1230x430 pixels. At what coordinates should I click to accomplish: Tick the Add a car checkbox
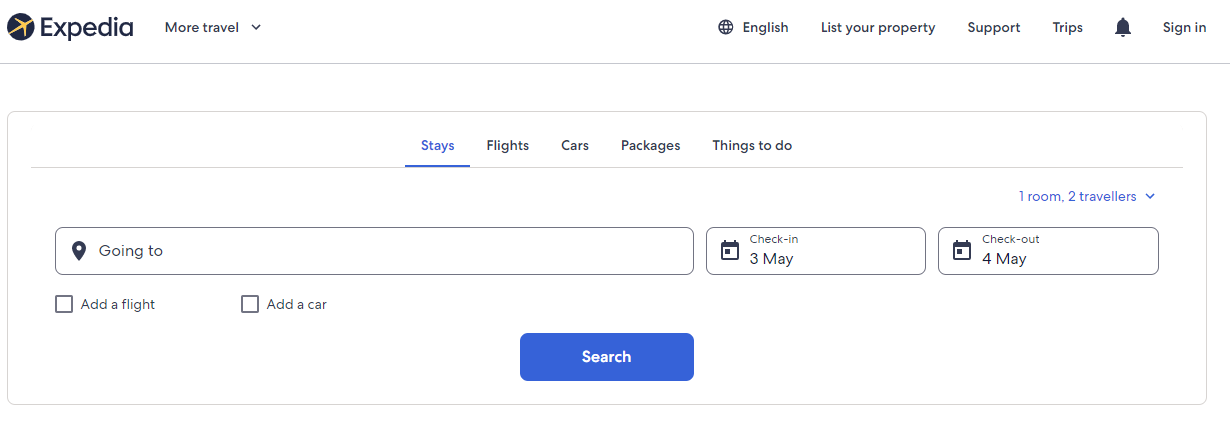tap(250, 304)
